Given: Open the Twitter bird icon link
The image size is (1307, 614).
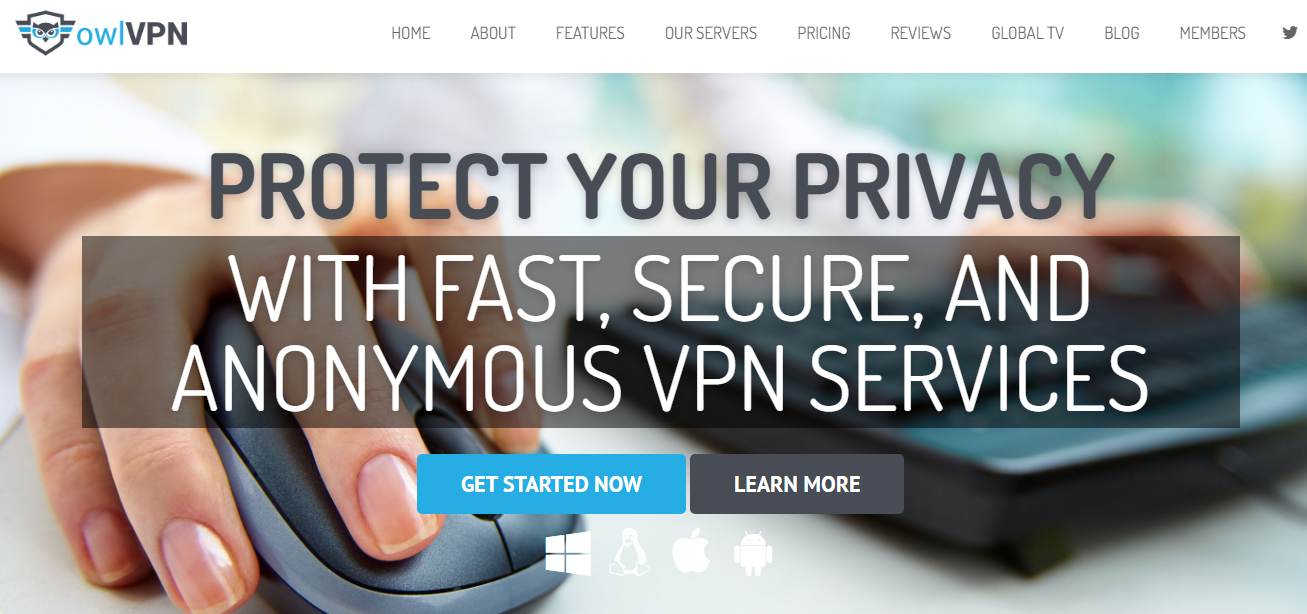Looking at the screenshot, I should (1290, 32).
